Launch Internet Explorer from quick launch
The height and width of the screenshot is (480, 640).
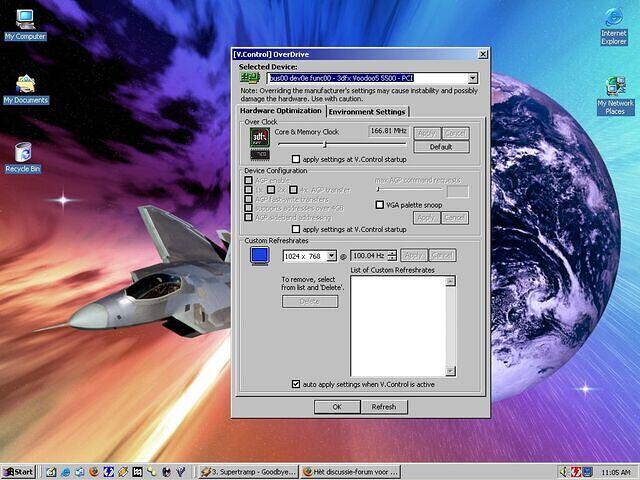[66, 472]
